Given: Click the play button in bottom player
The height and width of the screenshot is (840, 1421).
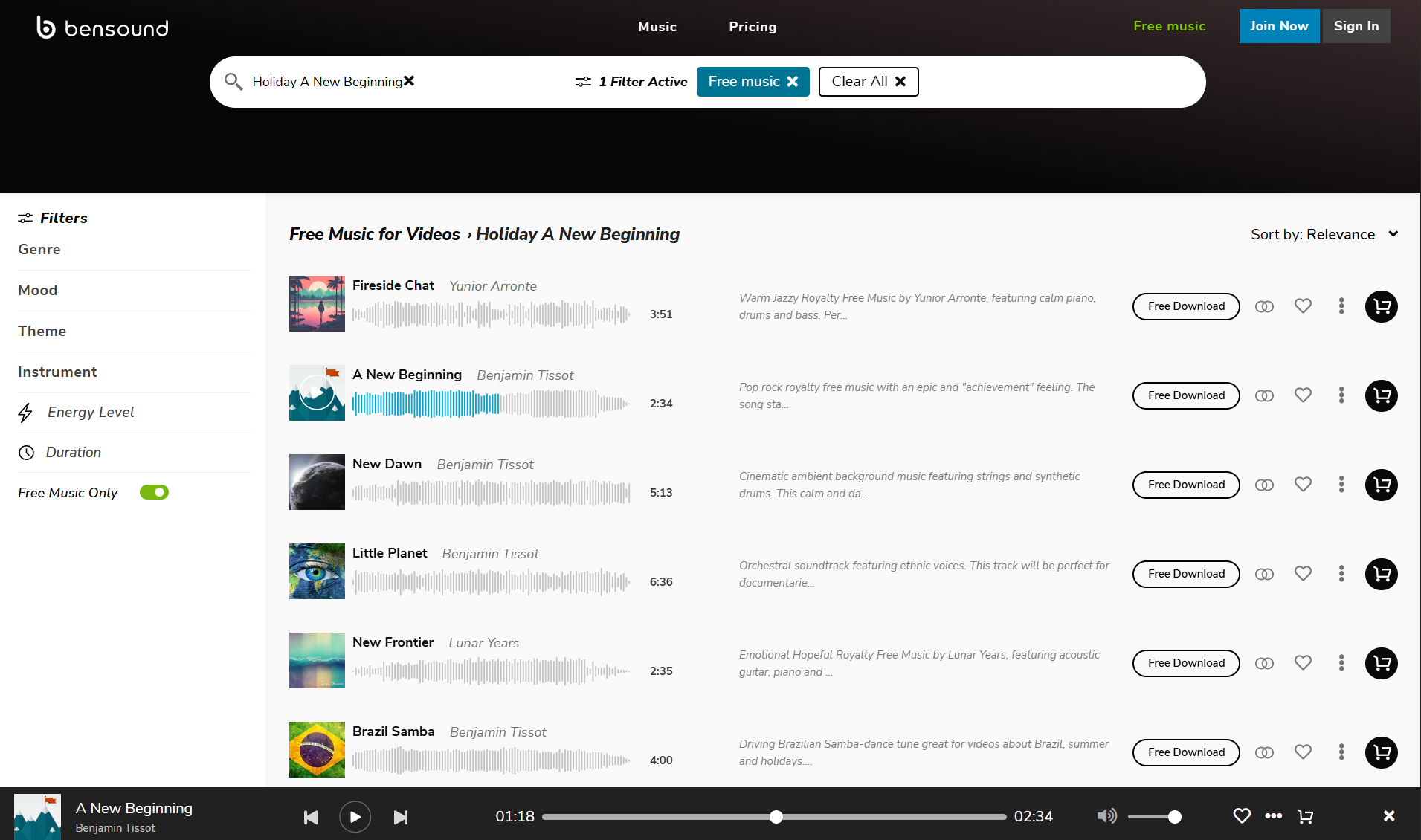Looking at the screenshot, I should [x=355, y=817].
